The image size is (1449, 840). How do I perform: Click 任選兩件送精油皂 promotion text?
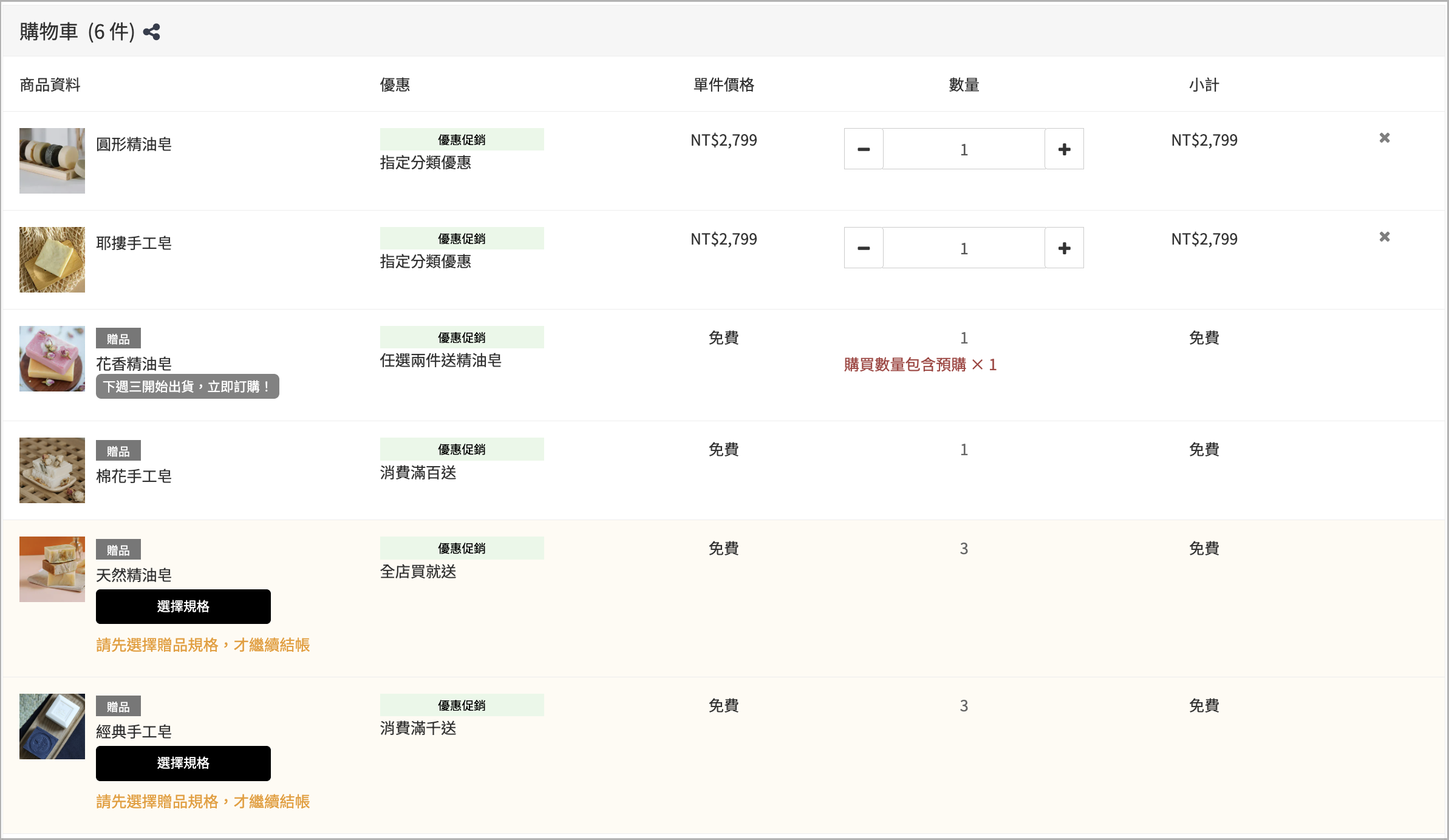coord(441,361)
